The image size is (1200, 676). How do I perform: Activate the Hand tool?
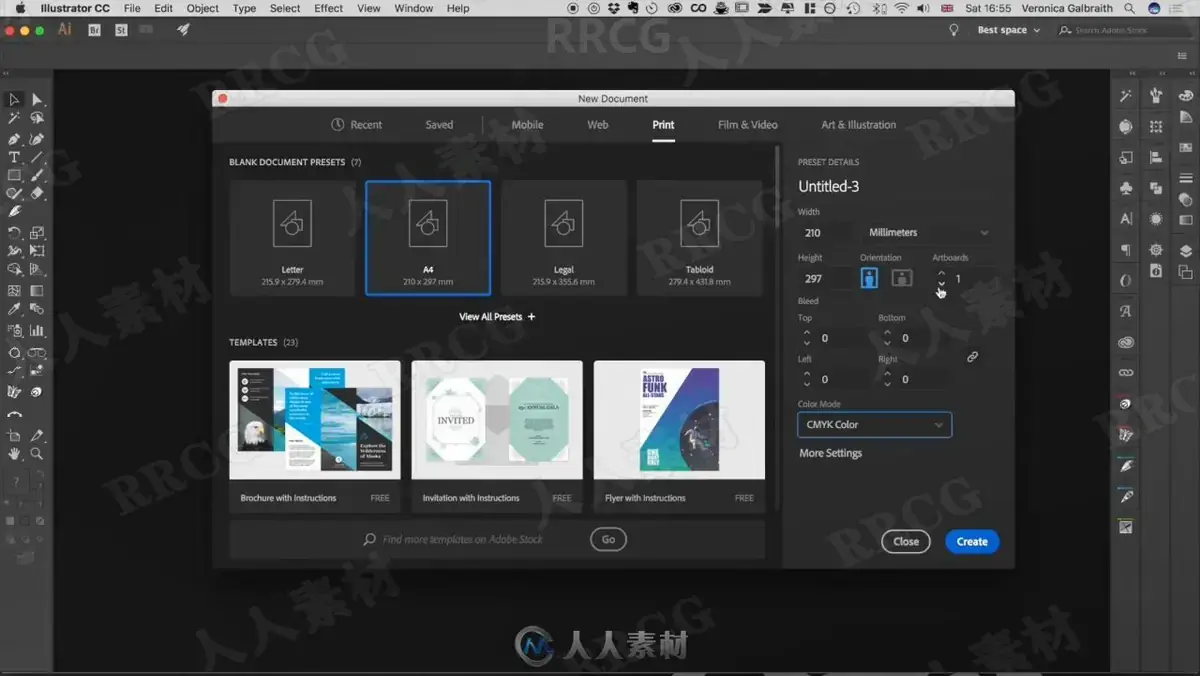14,453
